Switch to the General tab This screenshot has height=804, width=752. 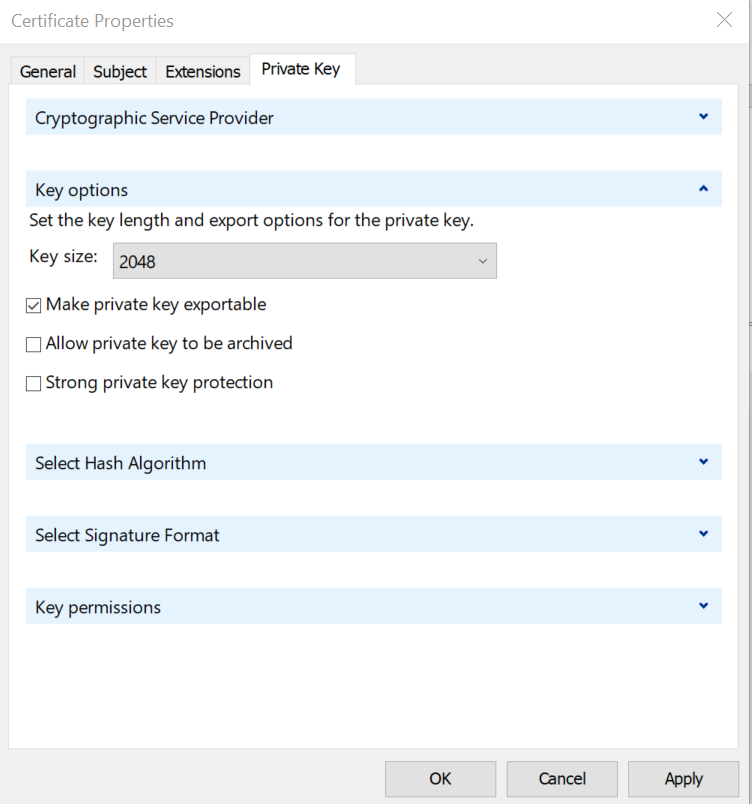47,71
